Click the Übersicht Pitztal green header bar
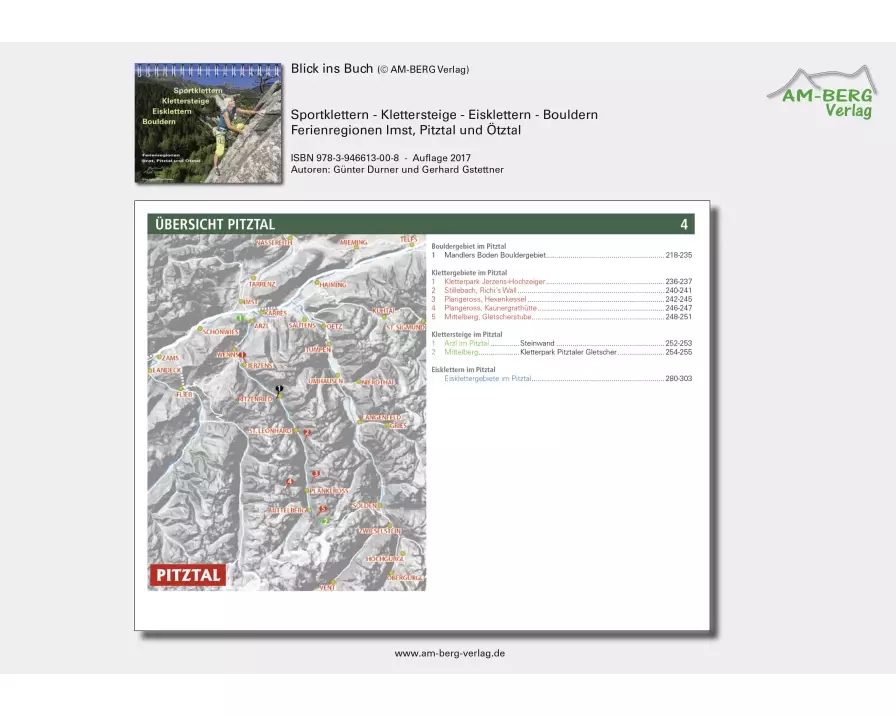This screenshot has height=716, width=896. [420, 224]
